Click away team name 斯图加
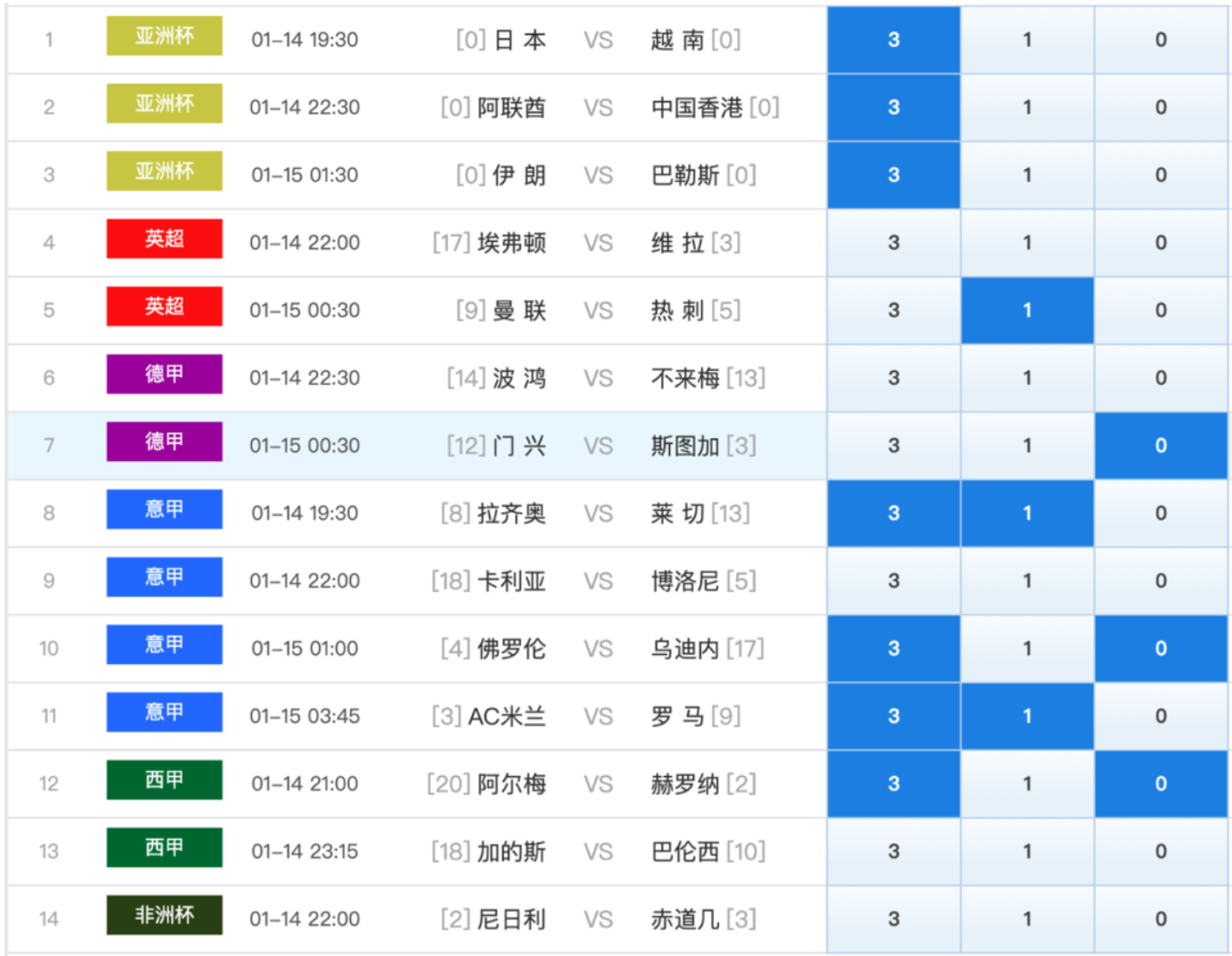The height and width of the screenshot is (956, 1232). pos(686,446)
